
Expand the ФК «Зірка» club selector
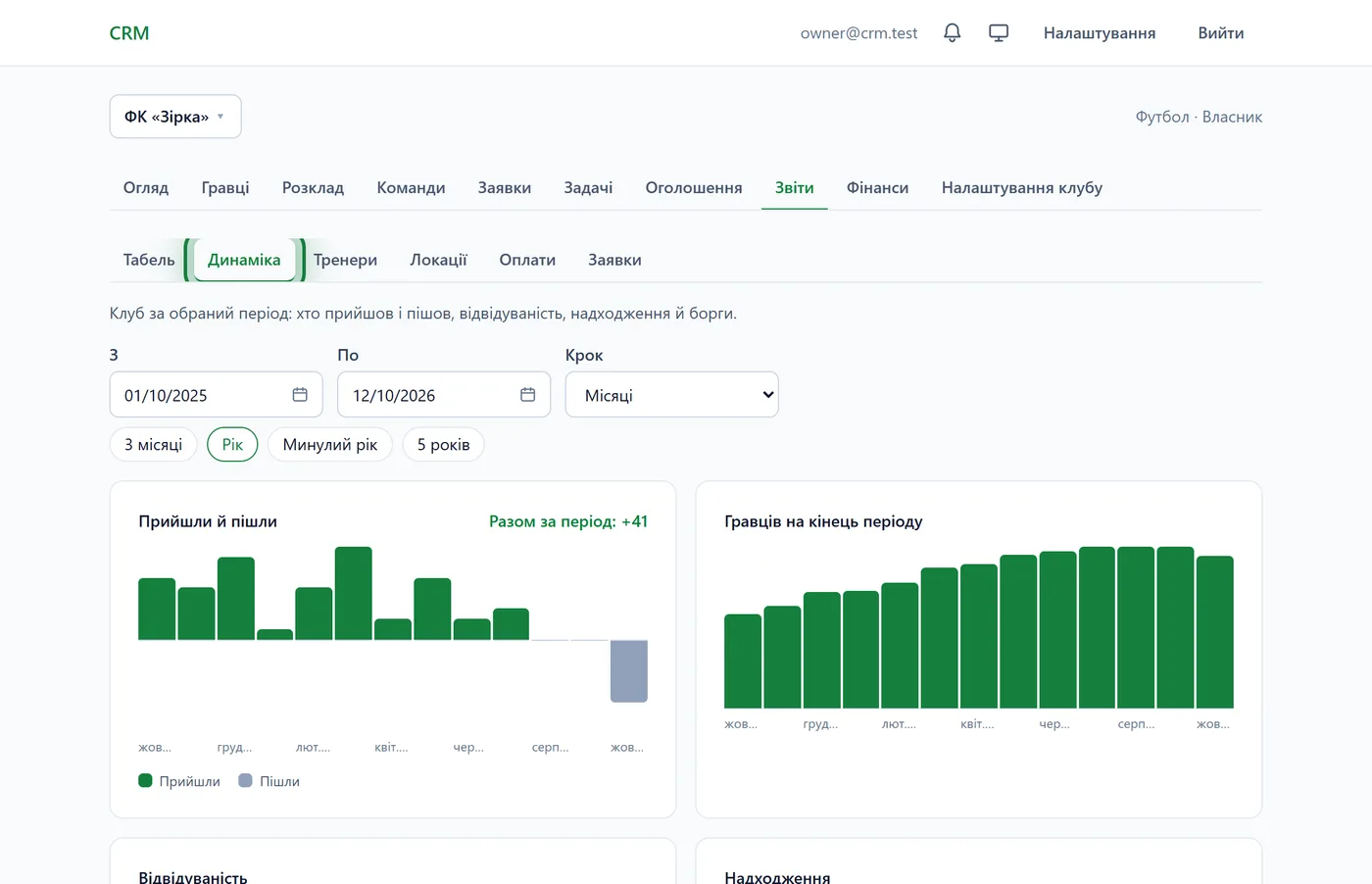click(175, 117)
